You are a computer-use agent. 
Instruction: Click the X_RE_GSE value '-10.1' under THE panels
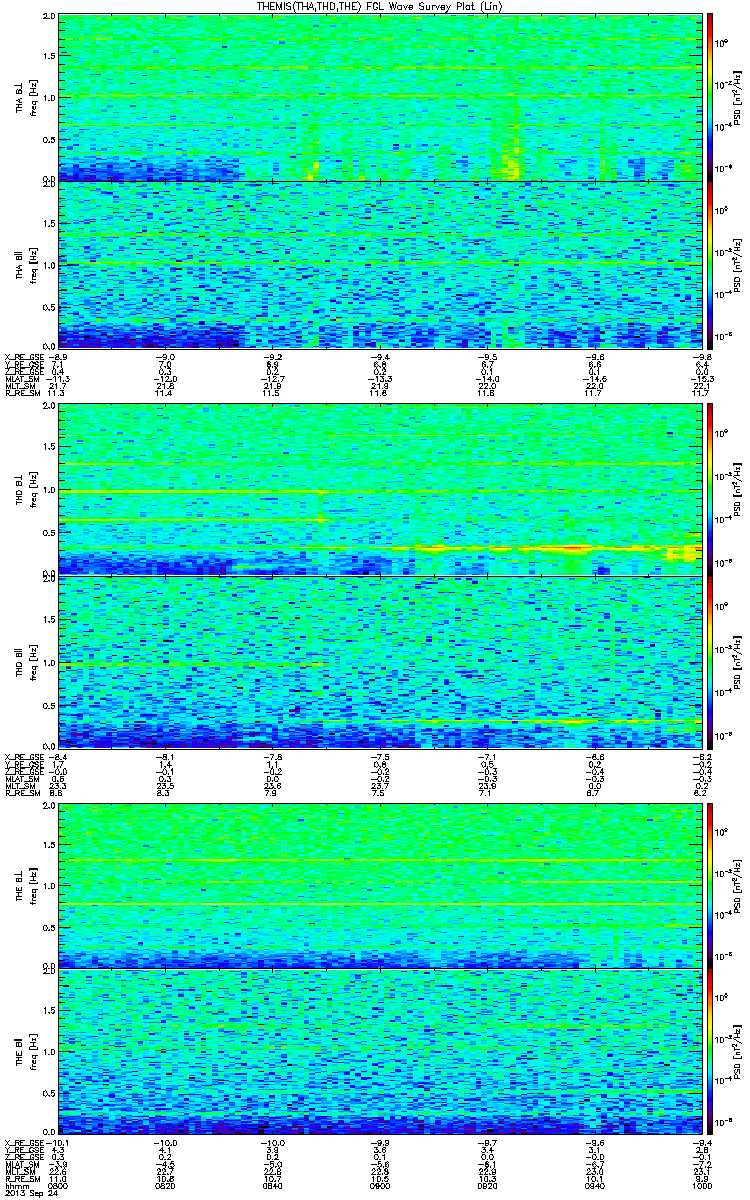pos(58,1145)
